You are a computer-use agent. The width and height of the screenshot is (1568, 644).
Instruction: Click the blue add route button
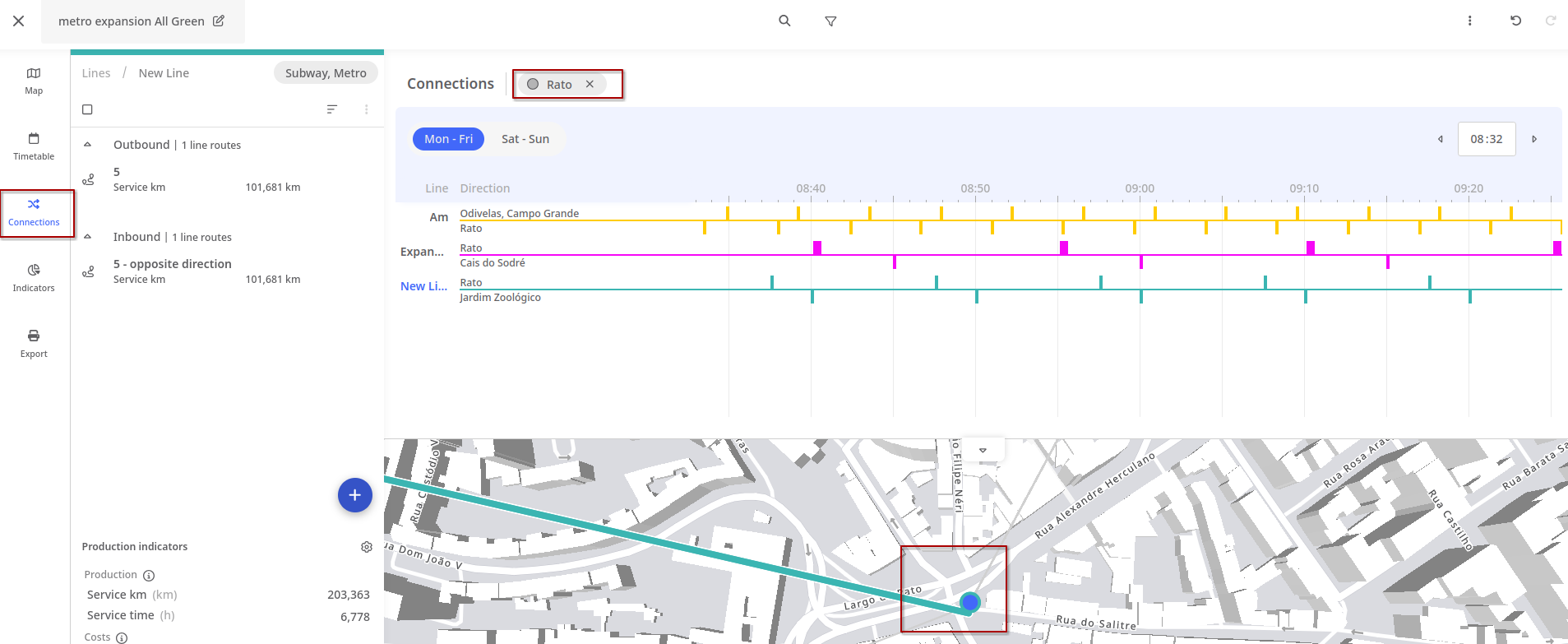click(354, 495)
